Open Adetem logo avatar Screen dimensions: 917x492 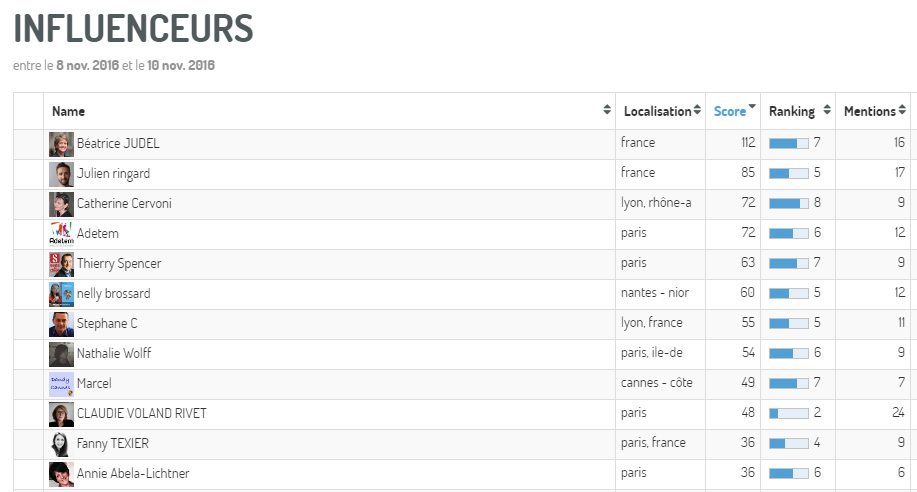click(x=61, y=234)
